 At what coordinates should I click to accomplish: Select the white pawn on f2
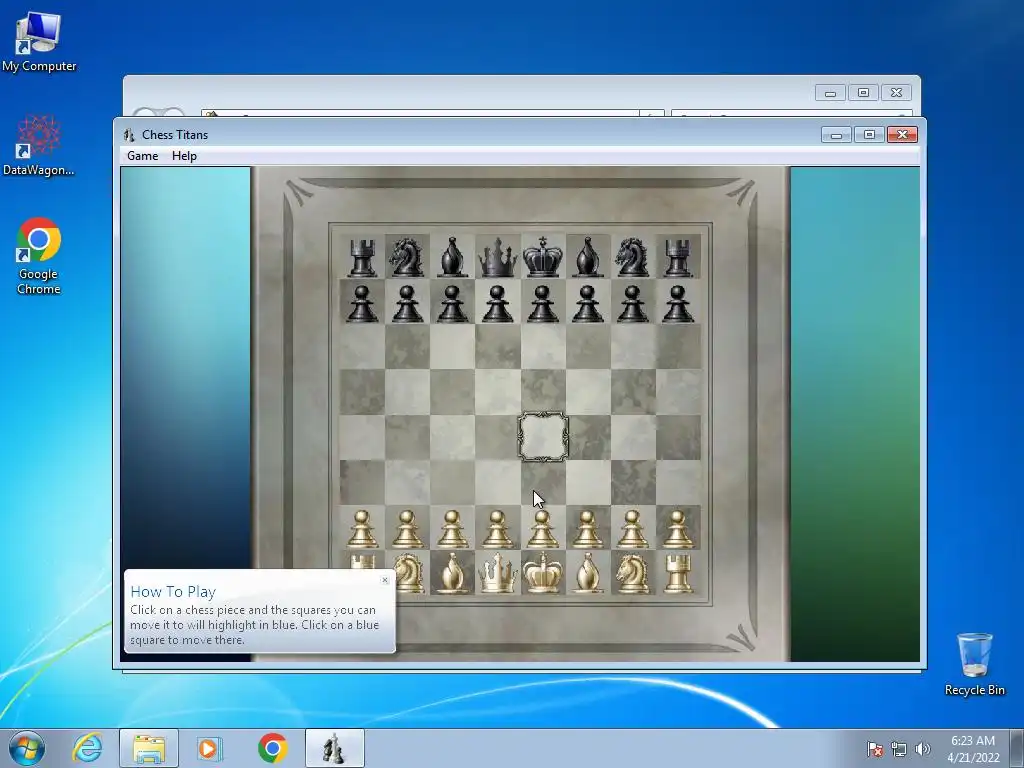click(x=588, y=529)
